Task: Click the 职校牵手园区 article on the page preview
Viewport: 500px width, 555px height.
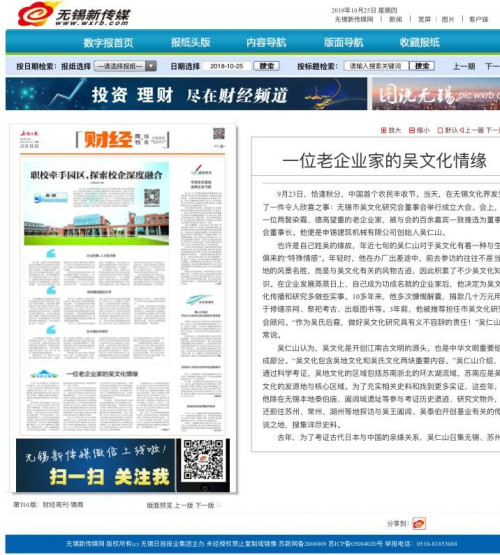Action: pos(96,175)
